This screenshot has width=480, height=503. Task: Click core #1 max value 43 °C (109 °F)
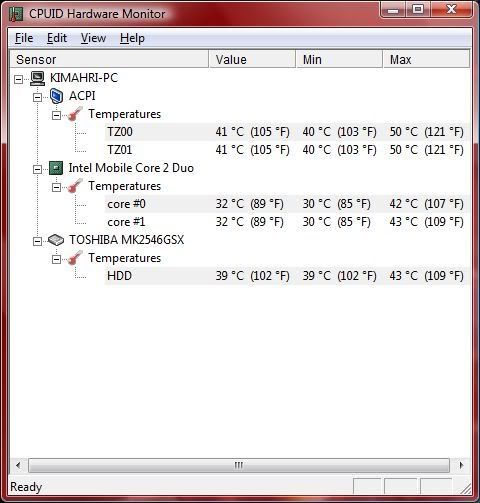click(x=427, y=222)
